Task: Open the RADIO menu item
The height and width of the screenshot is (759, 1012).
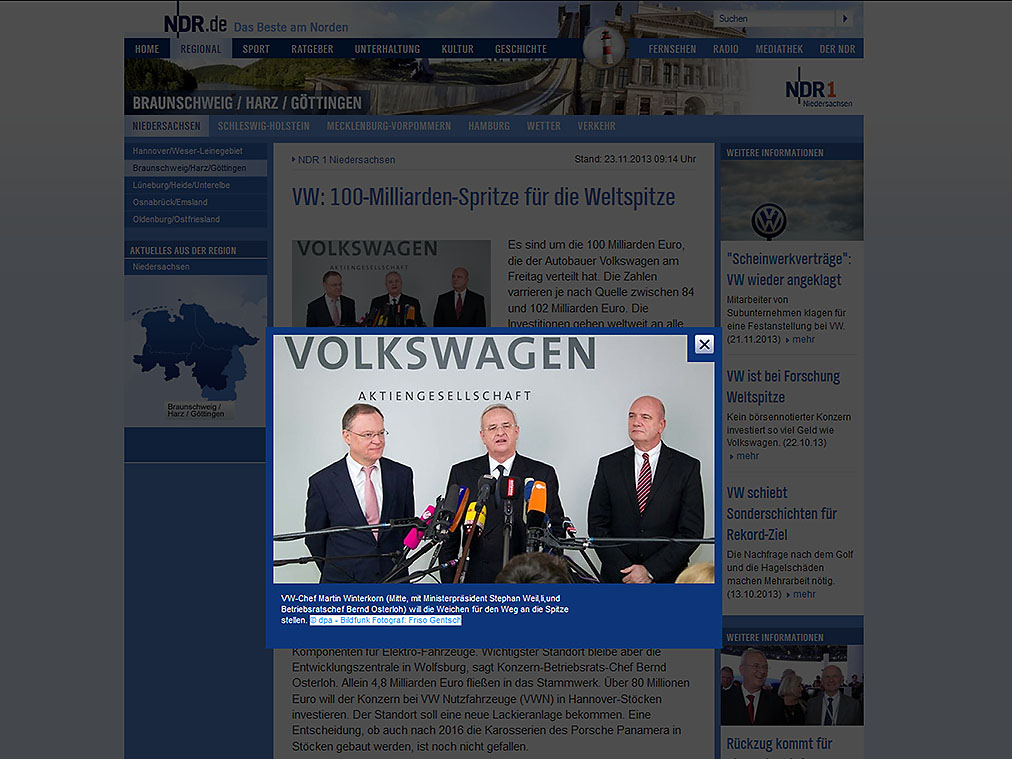Action: point(726,49)
